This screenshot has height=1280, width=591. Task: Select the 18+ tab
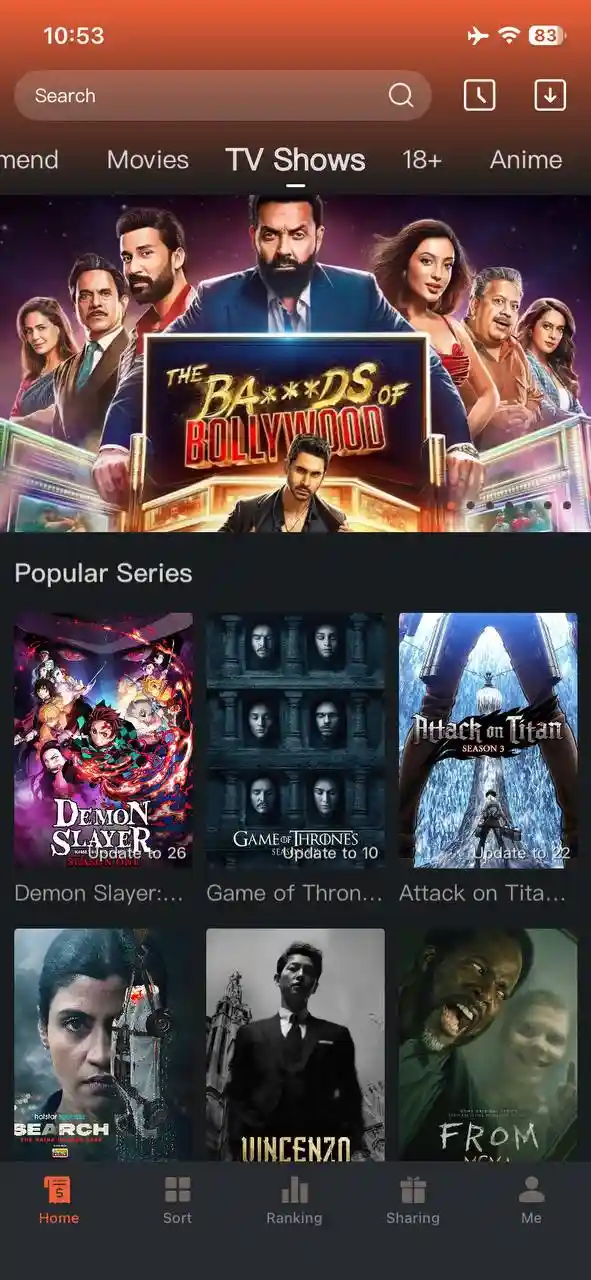coord(422,160)
